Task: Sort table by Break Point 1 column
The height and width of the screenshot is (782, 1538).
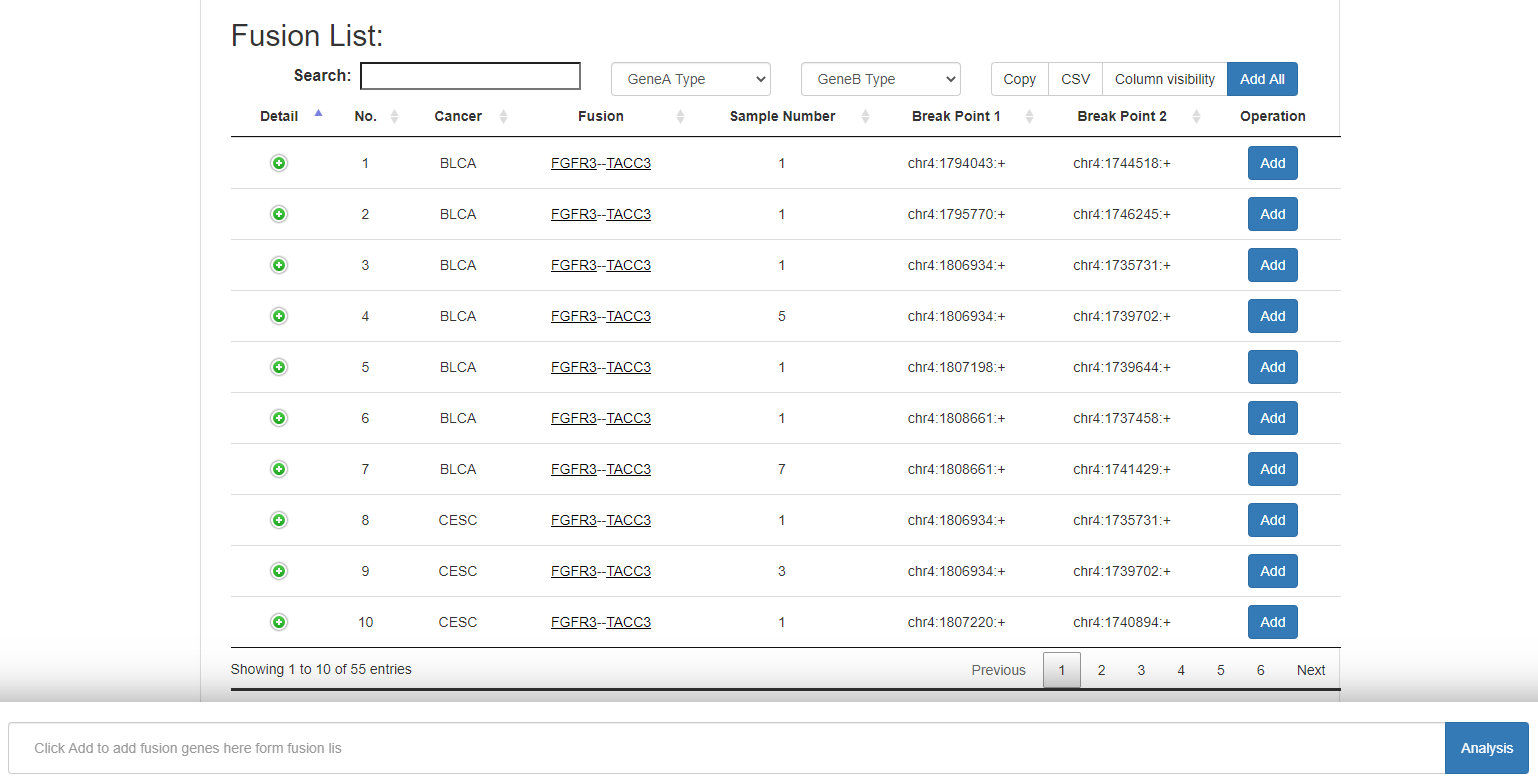Action: coord(956,116)
